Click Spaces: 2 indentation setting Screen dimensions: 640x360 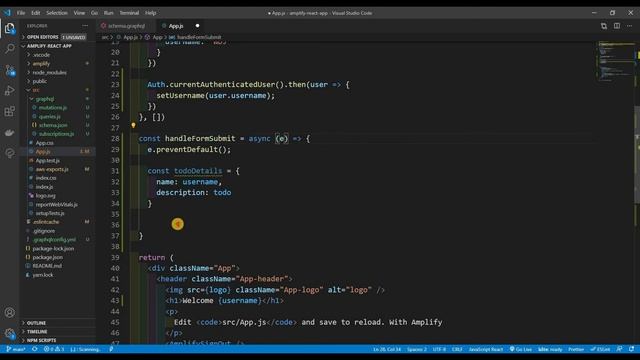point(417,349)
